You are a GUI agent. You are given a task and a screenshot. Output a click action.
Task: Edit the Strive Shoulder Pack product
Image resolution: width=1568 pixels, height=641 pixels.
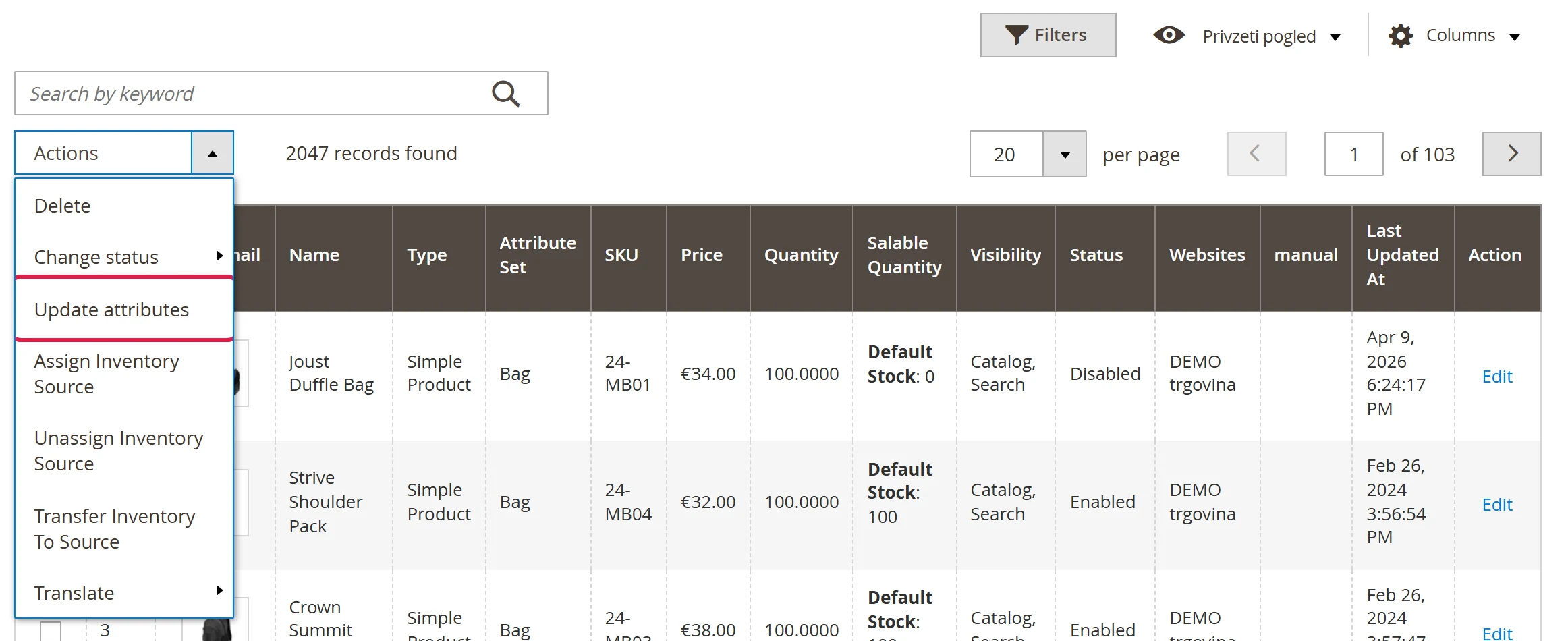click(1496, 505)
